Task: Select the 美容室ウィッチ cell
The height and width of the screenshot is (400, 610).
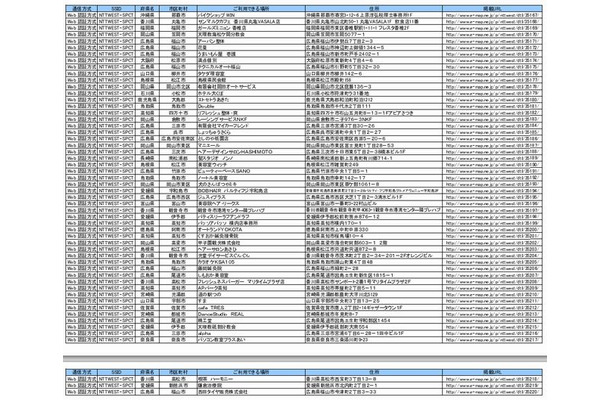Action: tap(251, 165)
